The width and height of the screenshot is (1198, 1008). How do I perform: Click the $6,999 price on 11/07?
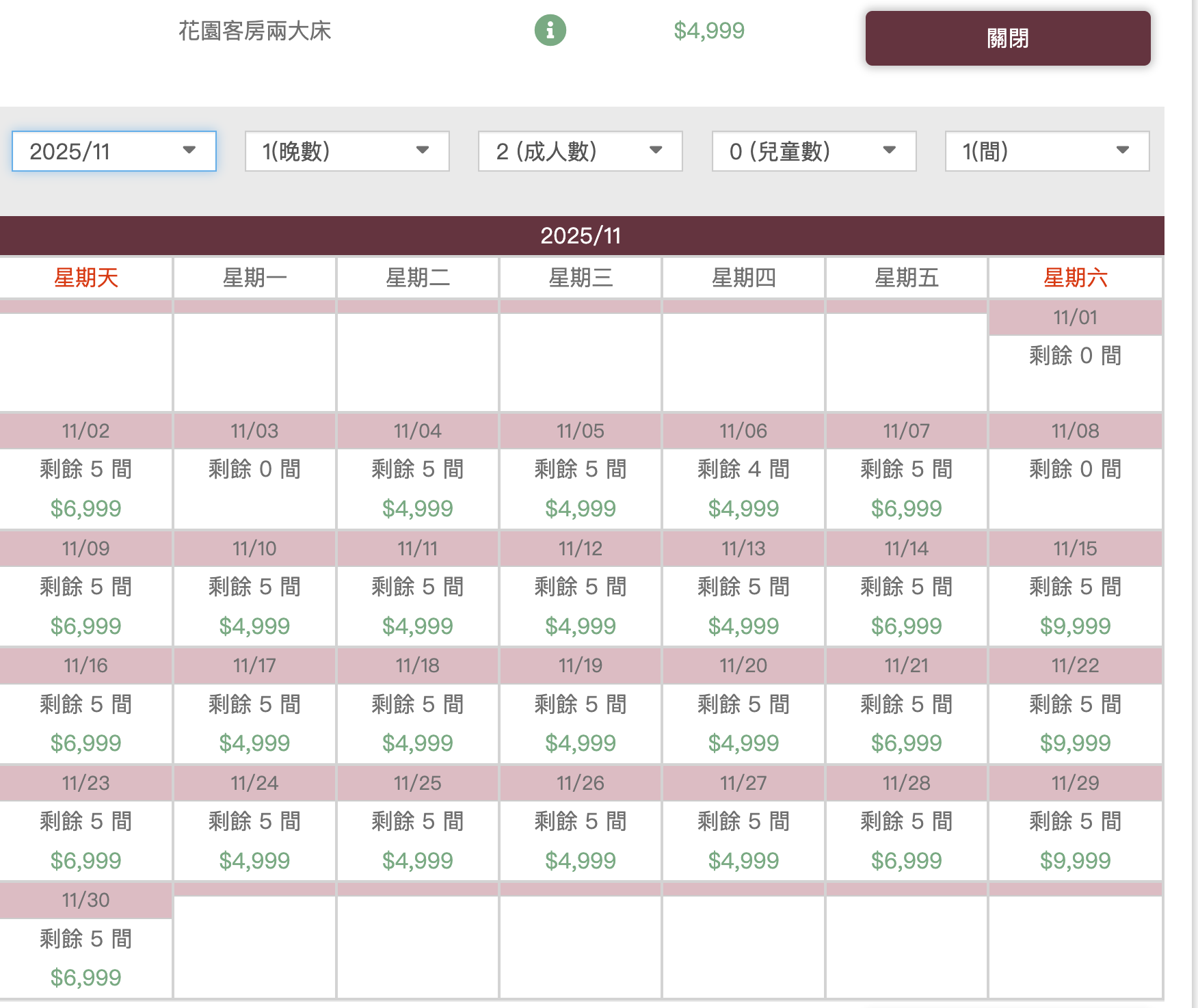[906, 508]
